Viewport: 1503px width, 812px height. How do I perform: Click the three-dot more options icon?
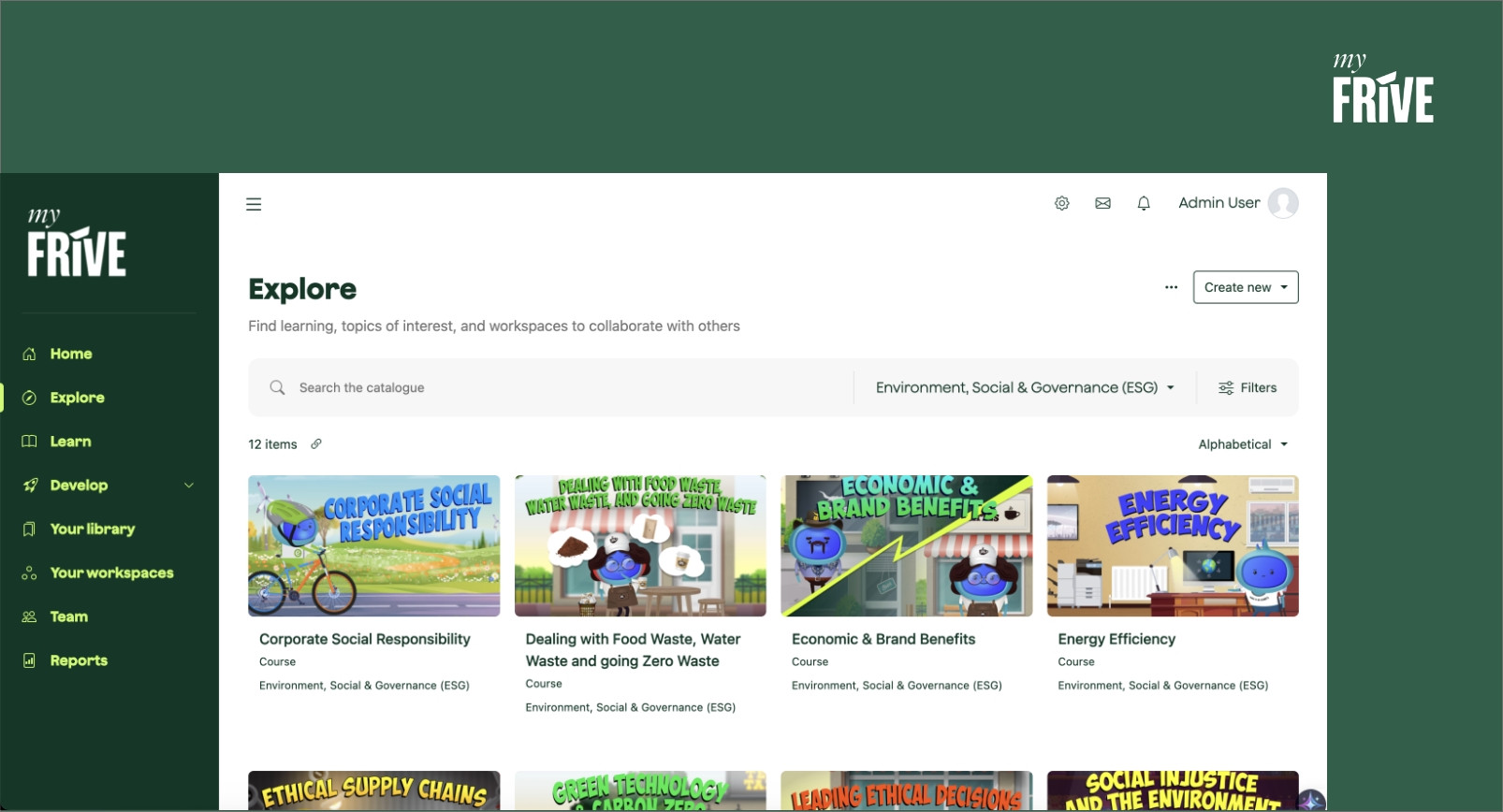click(1171, 287)
